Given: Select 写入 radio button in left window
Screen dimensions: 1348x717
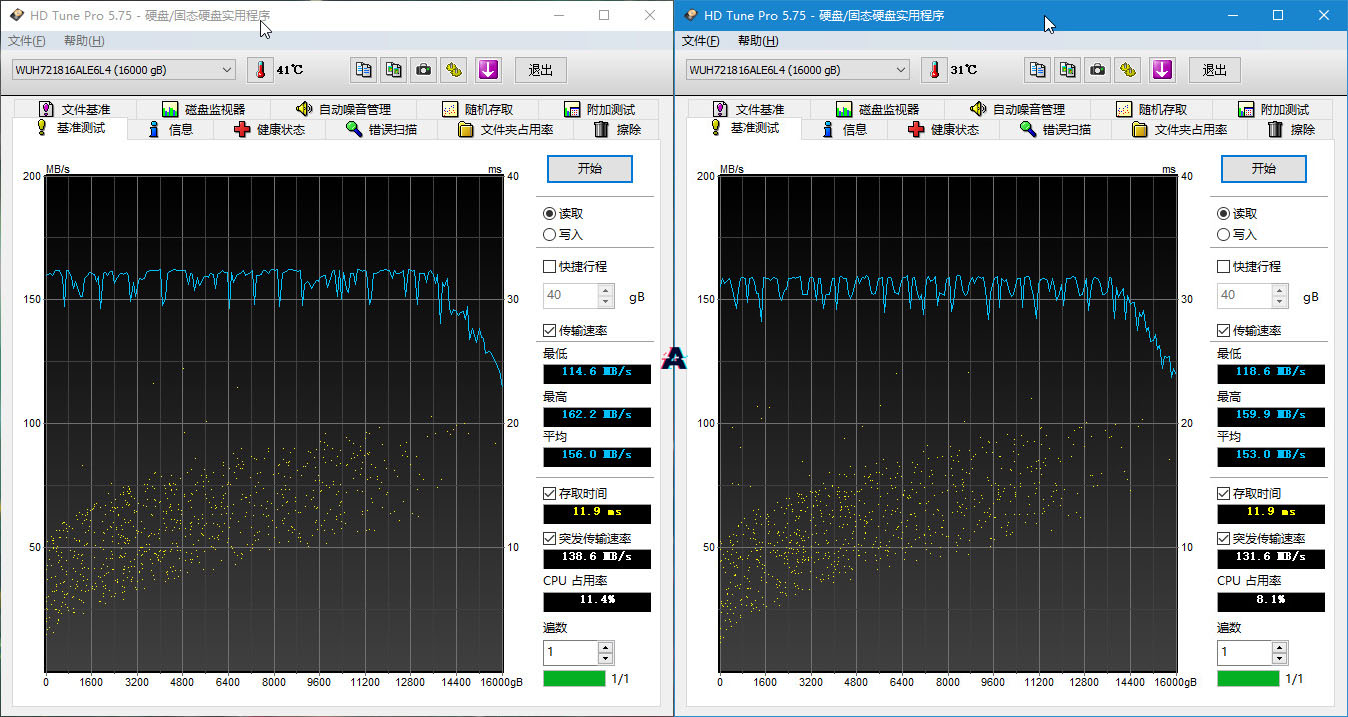Looking at the screenshot, I should pyautogui.click(x=549, y=234).
